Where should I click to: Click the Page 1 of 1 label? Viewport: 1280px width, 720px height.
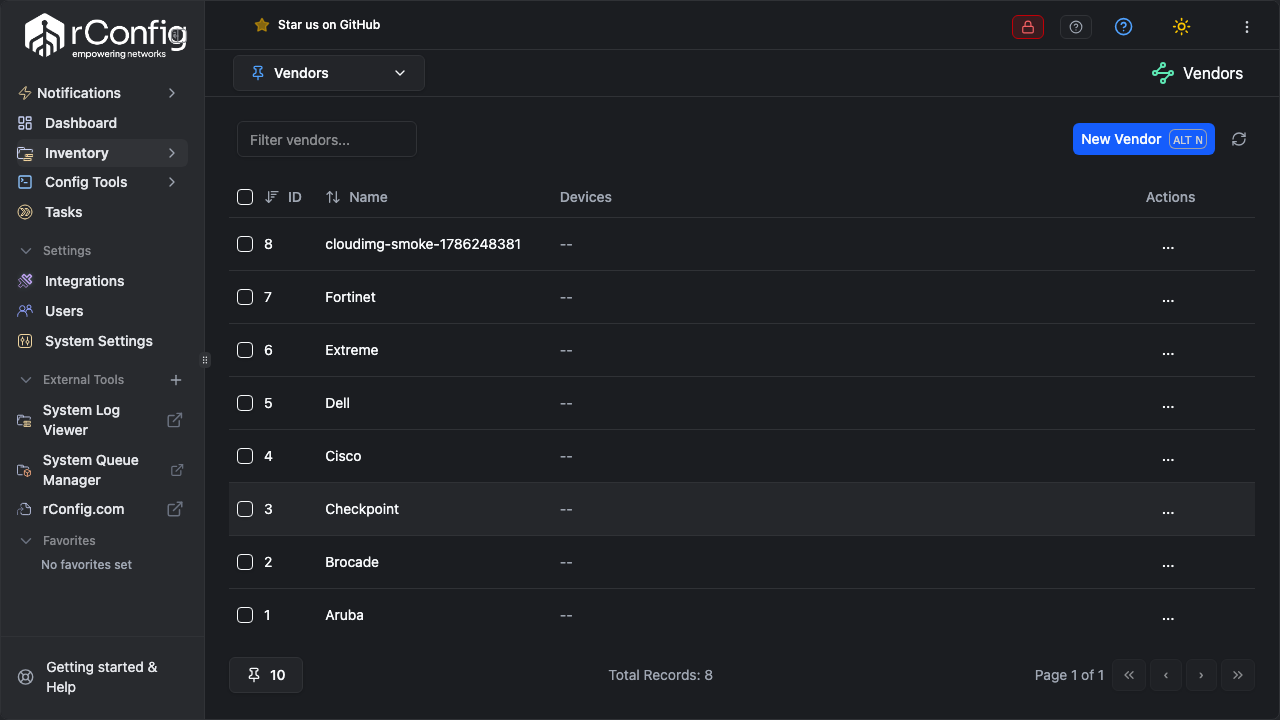[1070, 675]
